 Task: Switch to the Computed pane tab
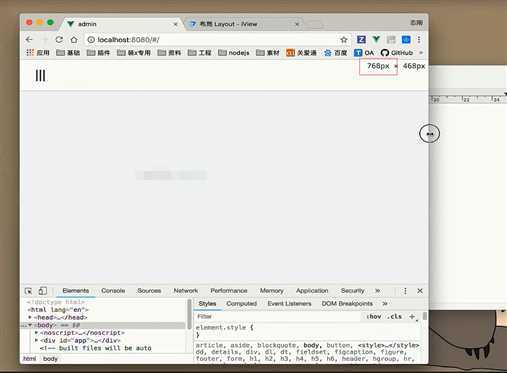[x=242, y=304]
